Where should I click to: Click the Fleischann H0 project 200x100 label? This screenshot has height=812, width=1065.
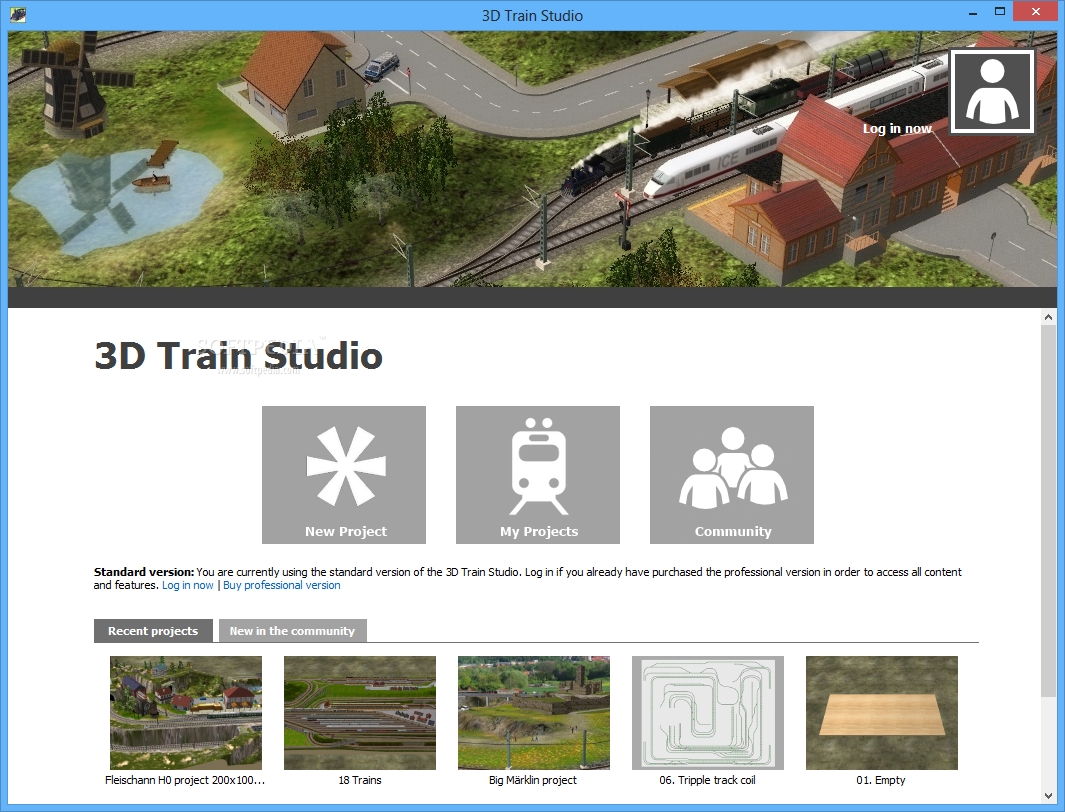185,780
